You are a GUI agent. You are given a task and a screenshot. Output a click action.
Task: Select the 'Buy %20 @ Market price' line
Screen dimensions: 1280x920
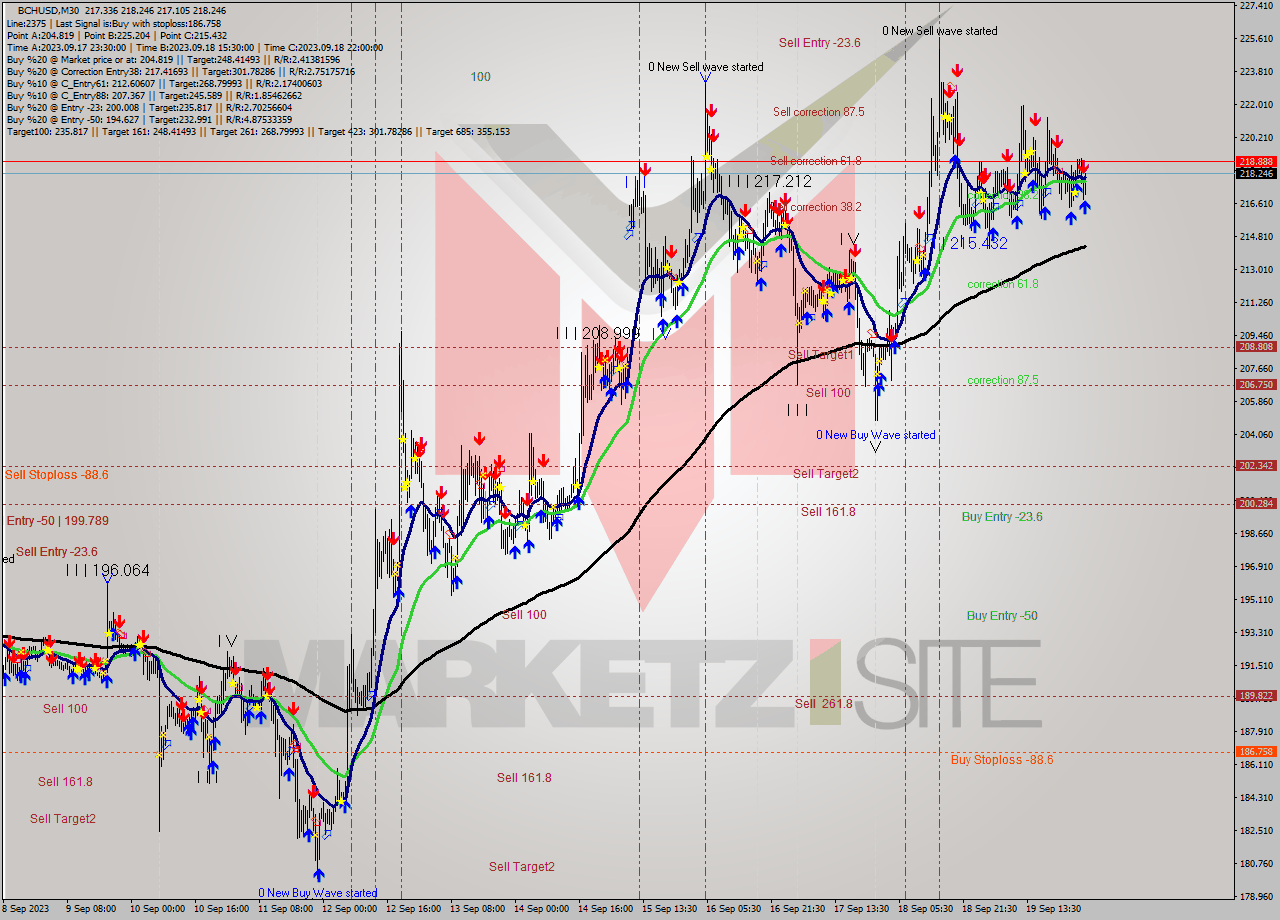(173, 59)
